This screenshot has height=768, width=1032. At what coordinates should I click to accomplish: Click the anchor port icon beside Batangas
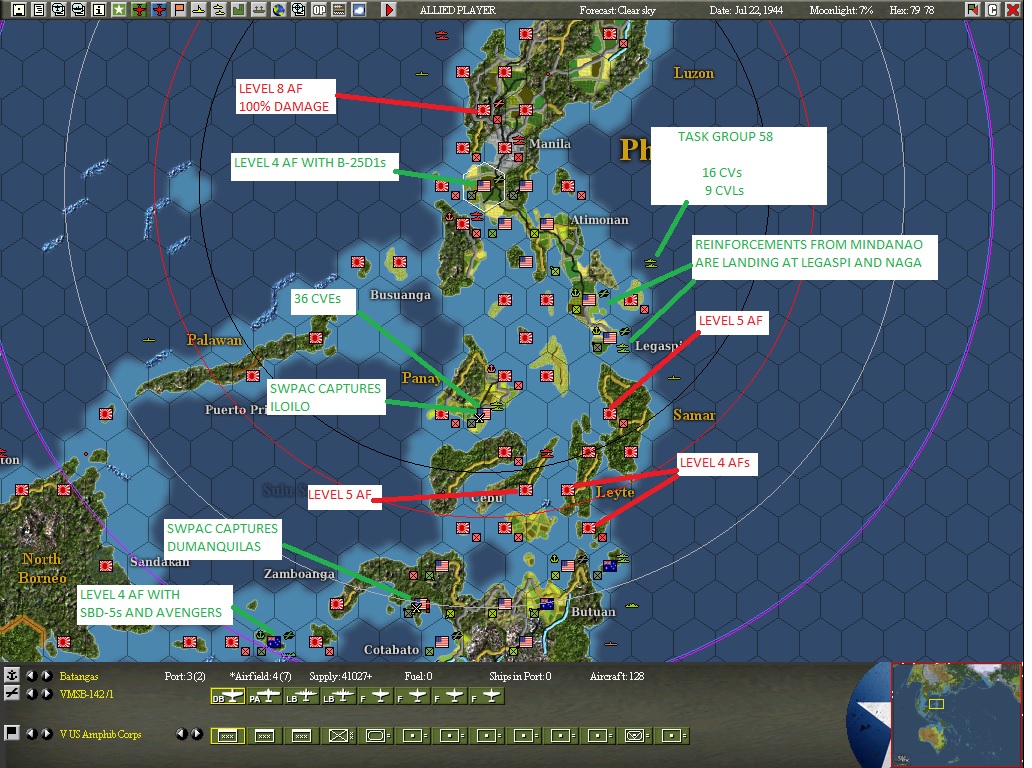tap(11, 675)
